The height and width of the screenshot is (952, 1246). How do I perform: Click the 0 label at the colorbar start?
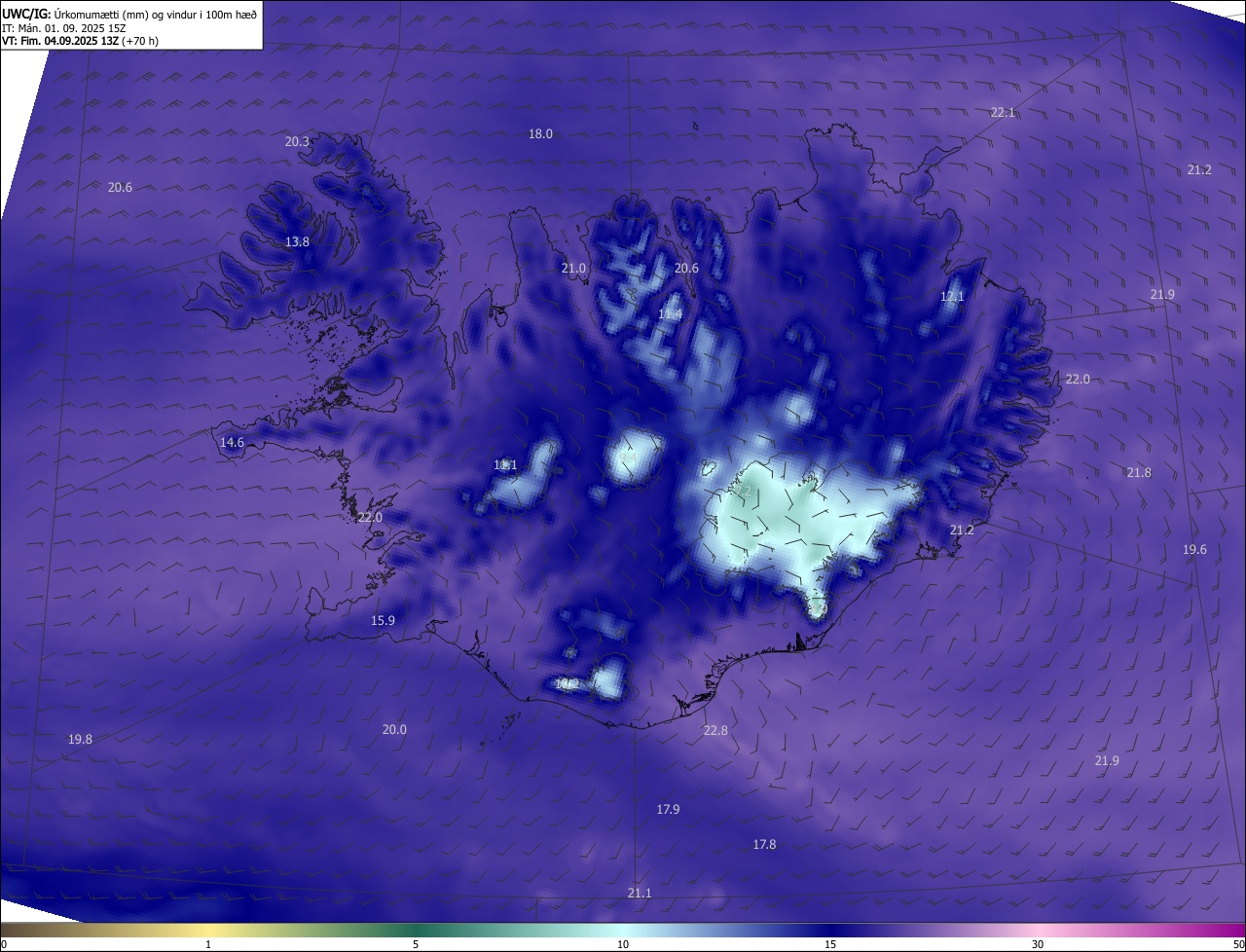(4, 945)
